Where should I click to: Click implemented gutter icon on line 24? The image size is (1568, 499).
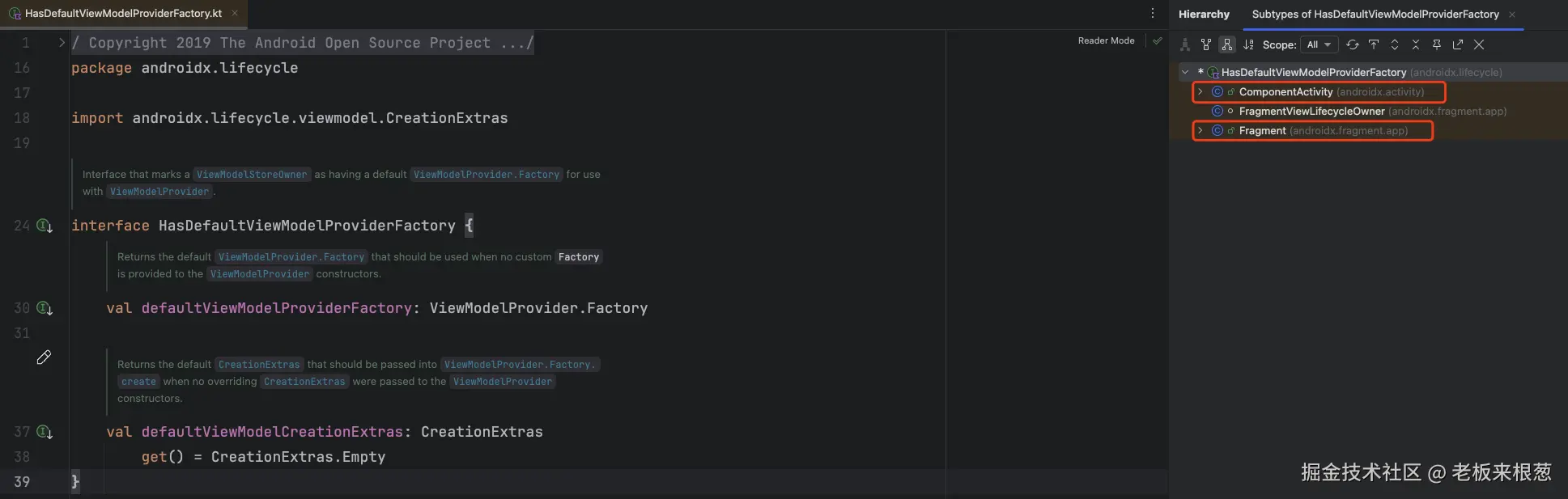click(x=45, y=226)
